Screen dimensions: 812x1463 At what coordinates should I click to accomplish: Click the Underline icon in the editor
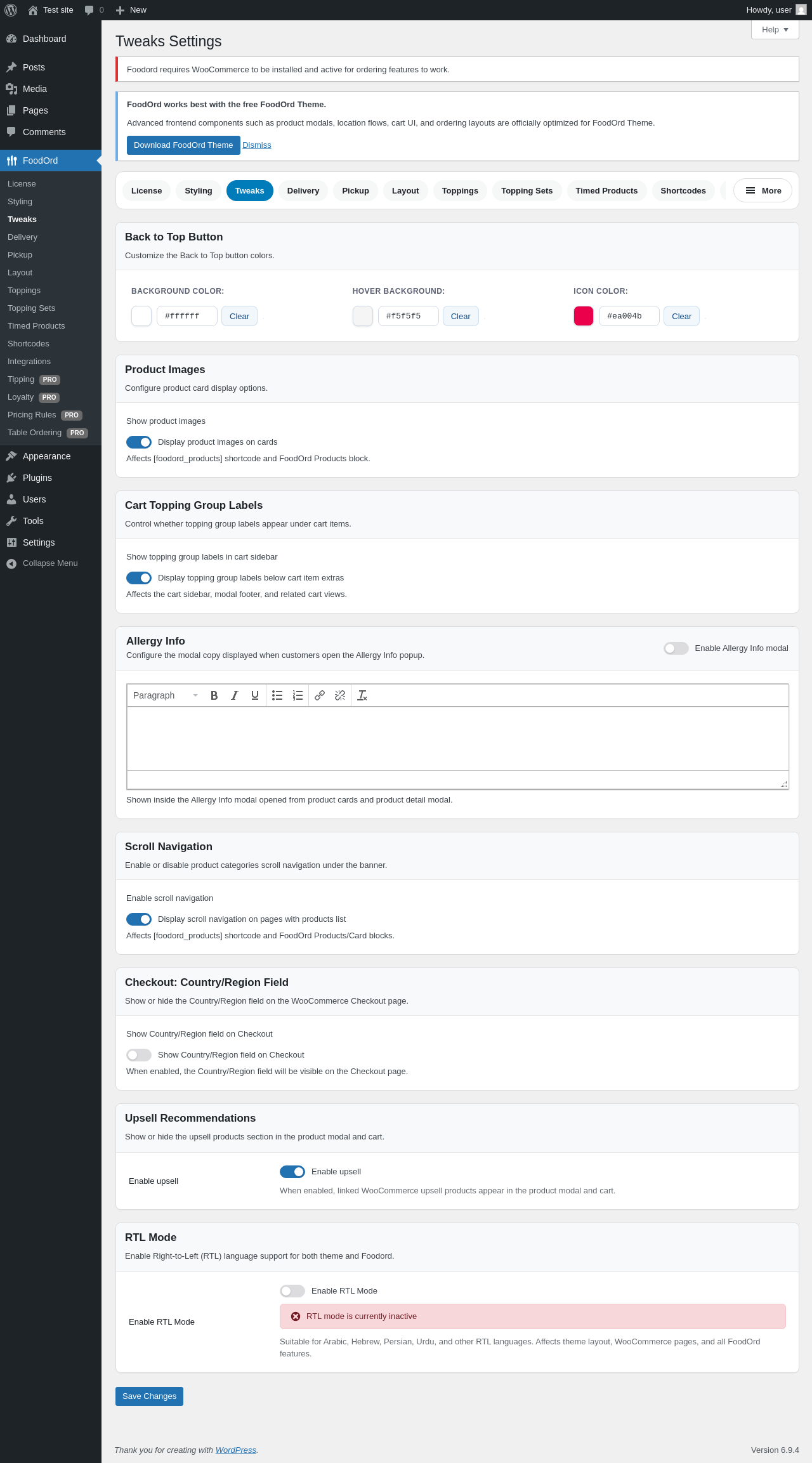click(x=255, y=695)
